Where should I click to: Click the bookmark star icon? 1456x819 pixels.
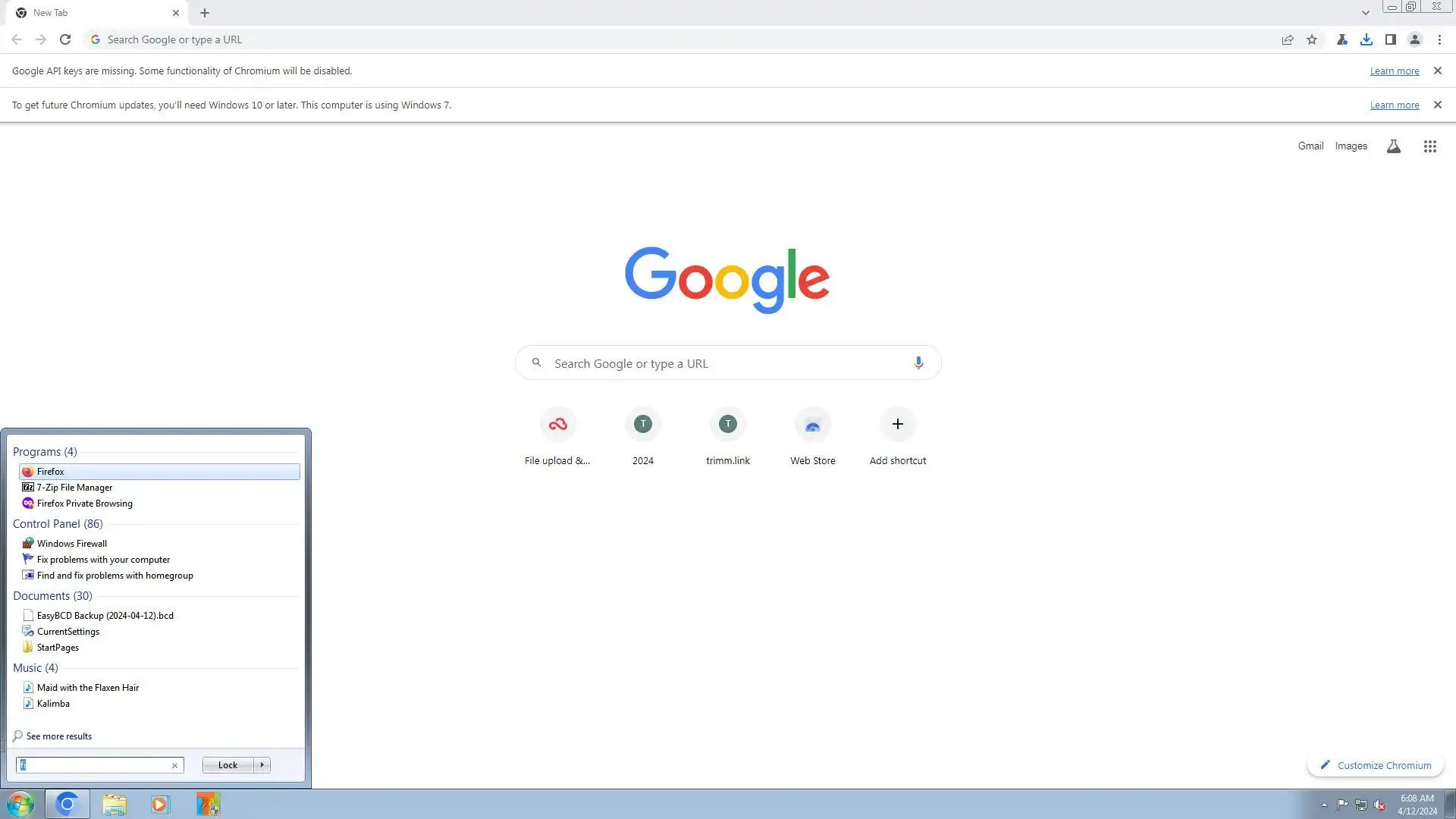(x=1312, y=39)
